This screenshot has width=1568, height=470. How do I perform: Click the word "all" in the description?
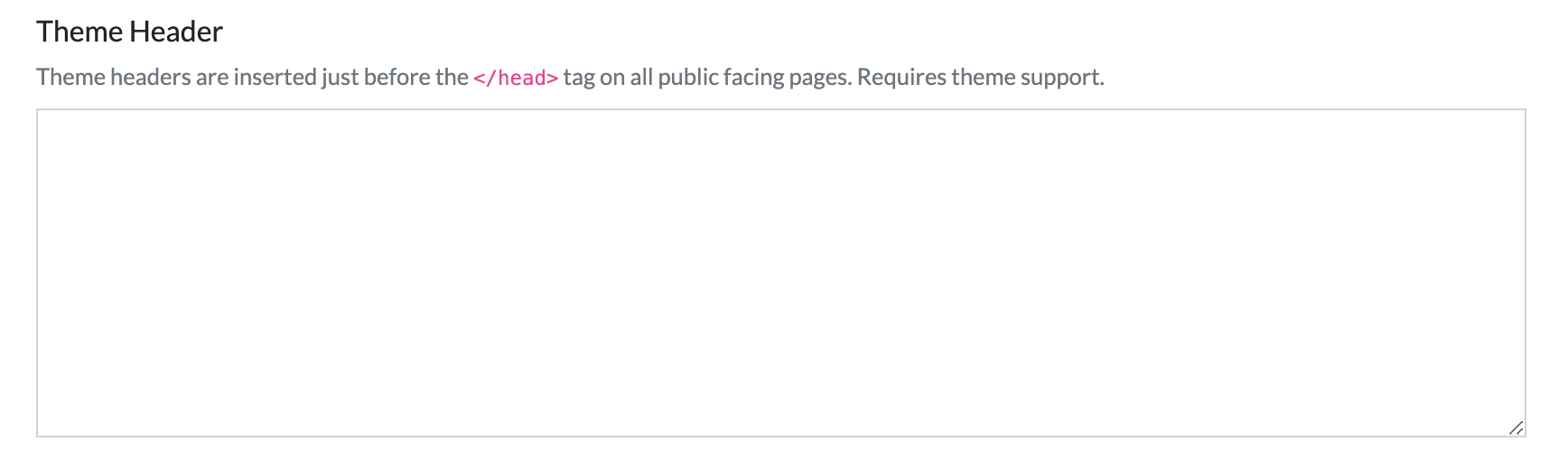pos(641,78)
